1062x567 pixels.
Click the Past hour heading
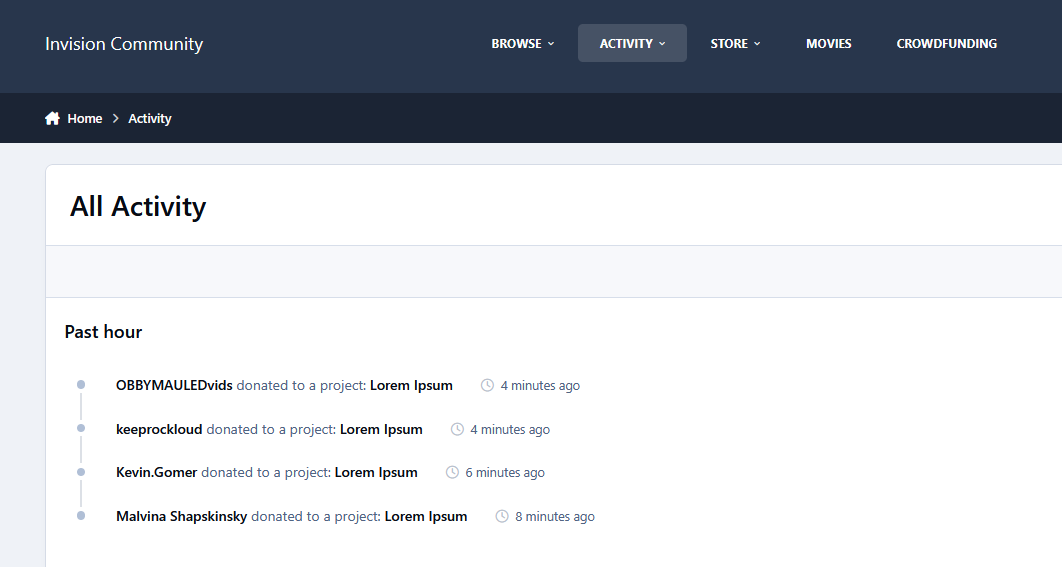click(x=103, y=332)
